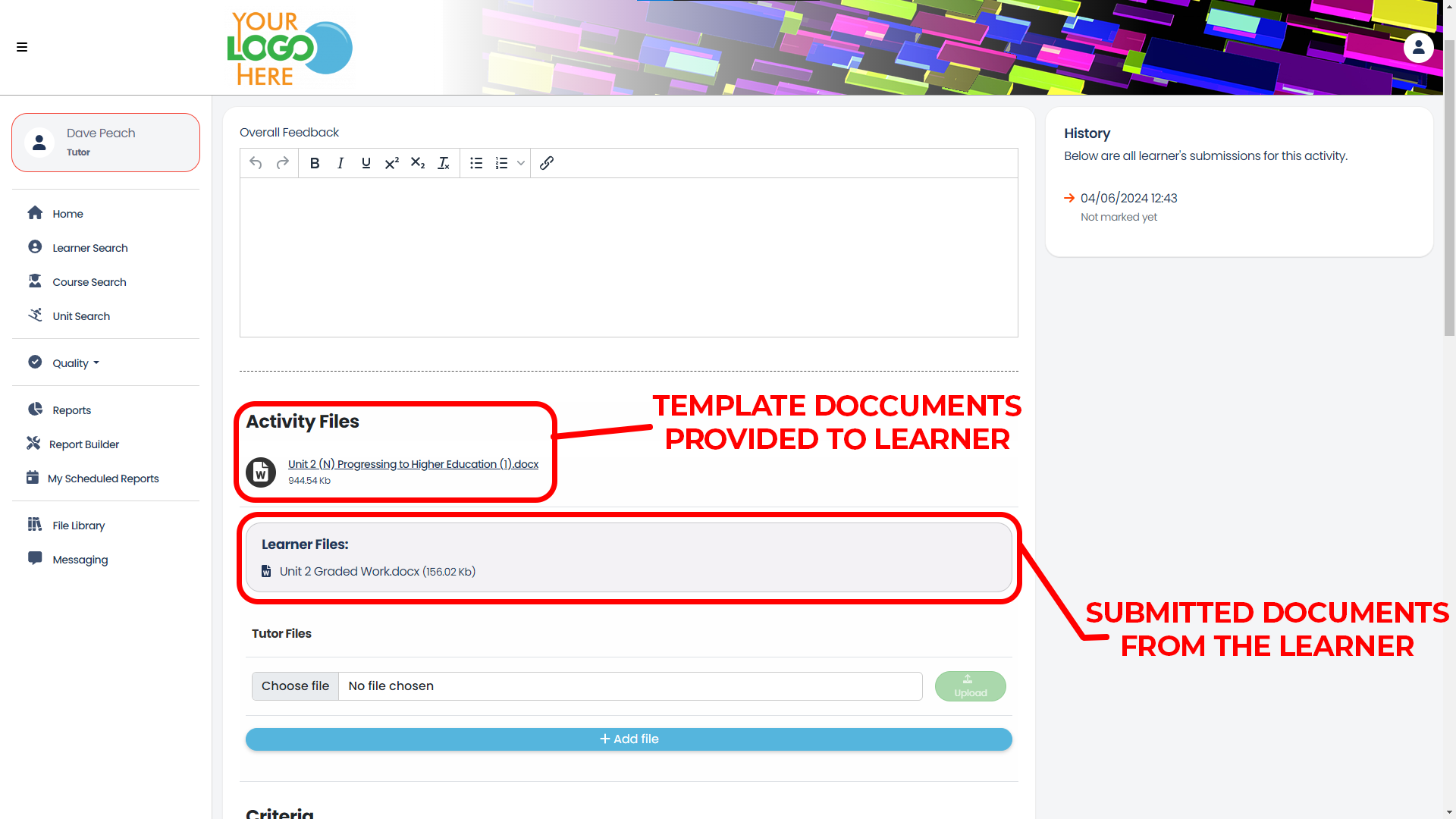Expand numbered list style options
The image size is (1456, 819).
point(521,163)
